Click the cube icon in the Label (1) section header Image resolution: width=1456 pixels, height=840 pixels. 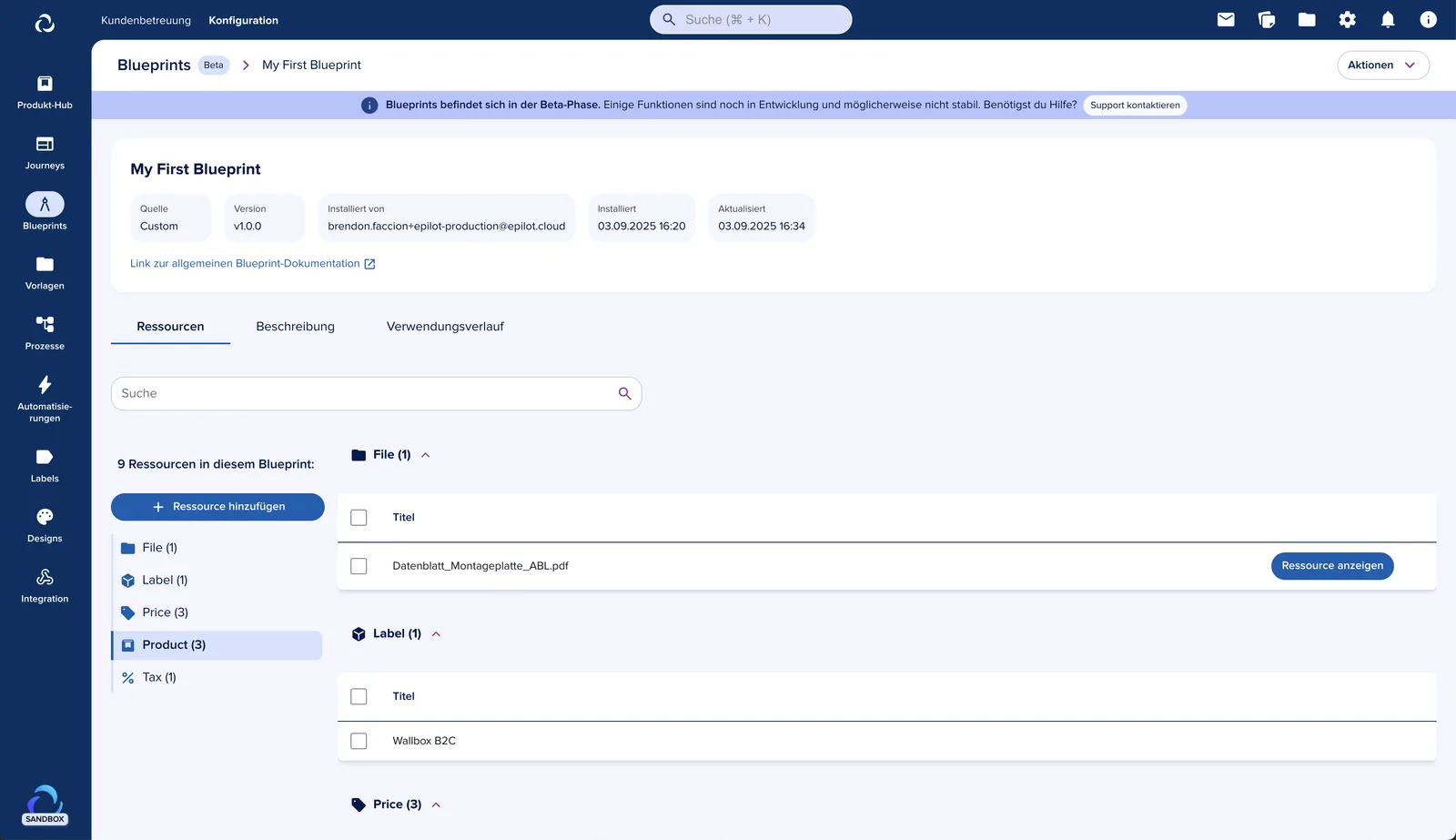point(359,634)
